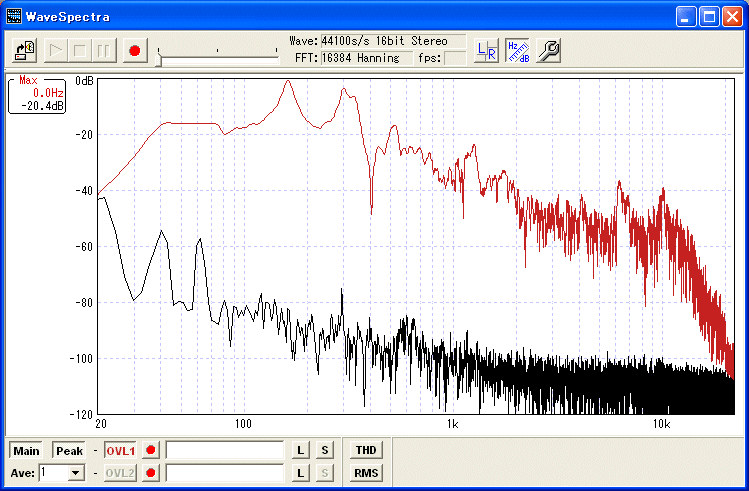Viewport: 749px width, 491px height.
Task: Toggle the Peak hold display
Action: click(69, 451)
